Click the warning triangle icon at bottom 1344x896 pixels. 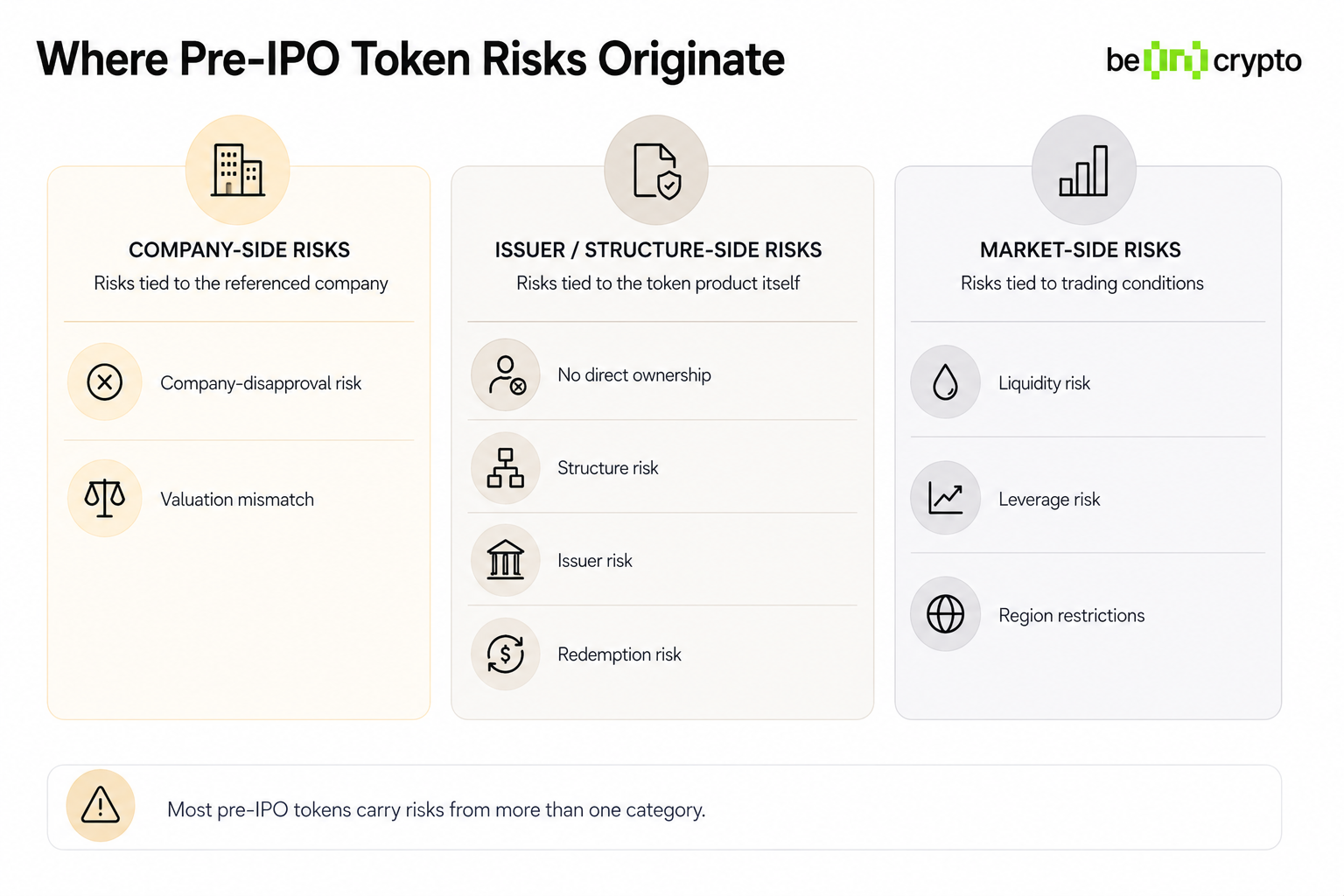(101, 806)
